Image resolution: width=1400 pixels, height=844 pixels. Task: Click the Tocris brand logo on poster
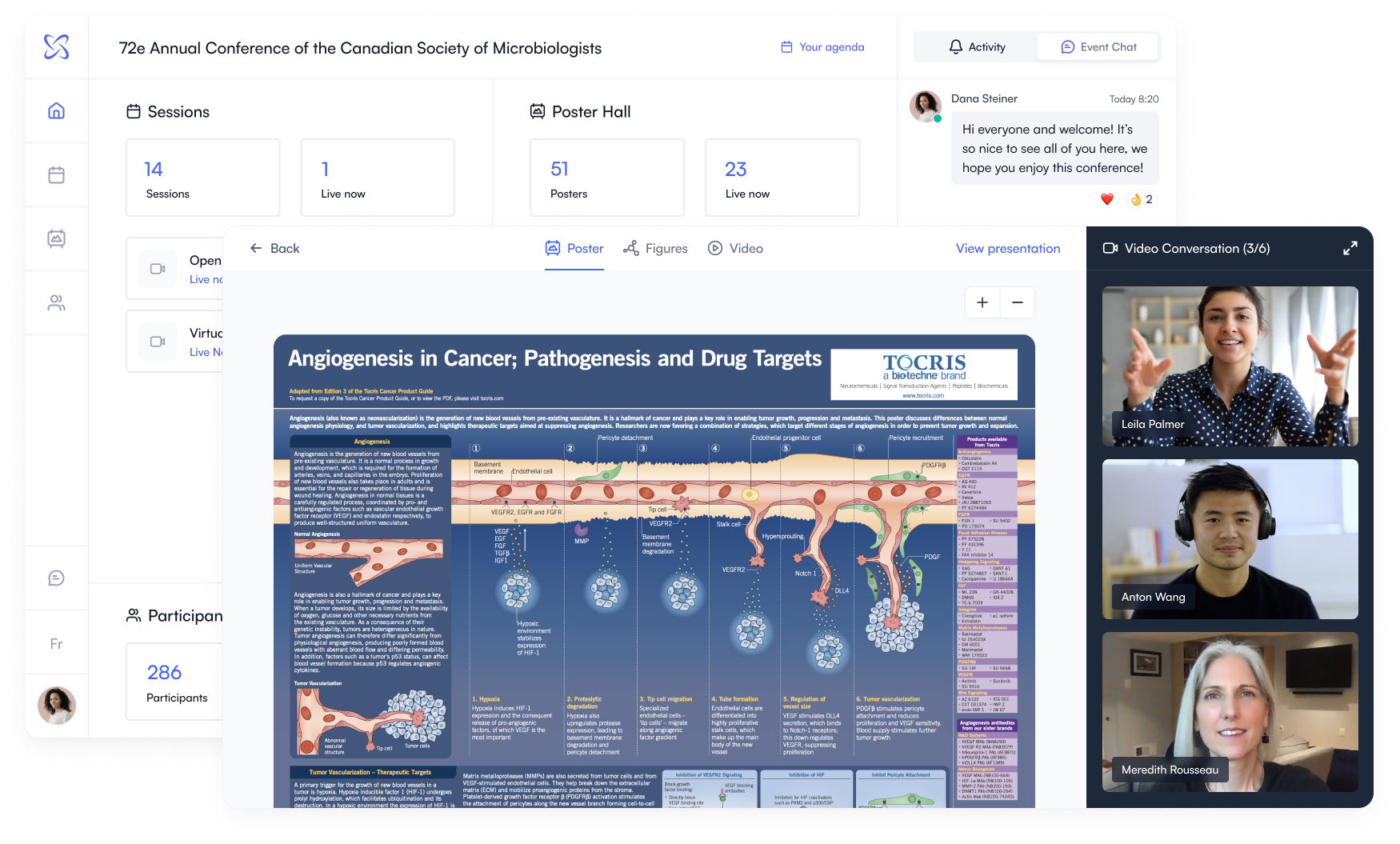[924, 374]
